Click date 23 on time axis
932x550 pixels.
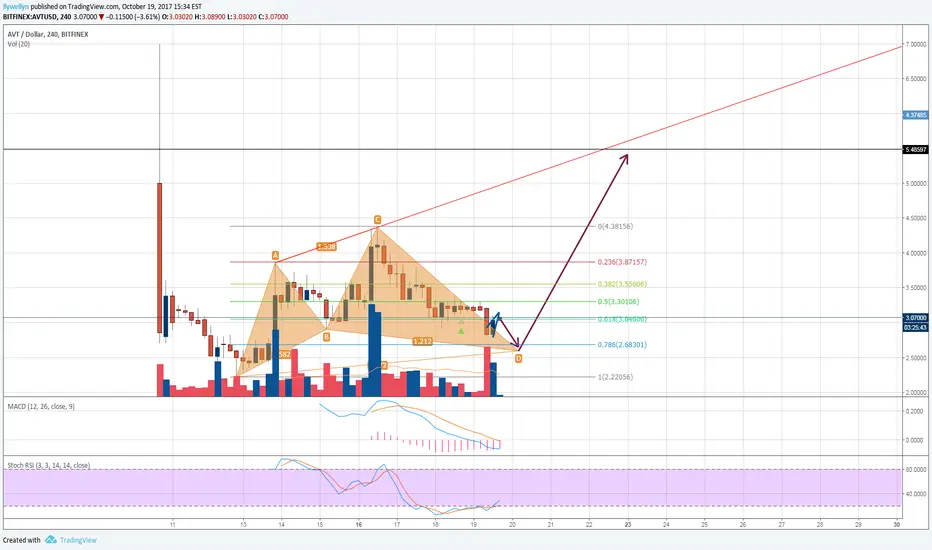click(628, 524)
